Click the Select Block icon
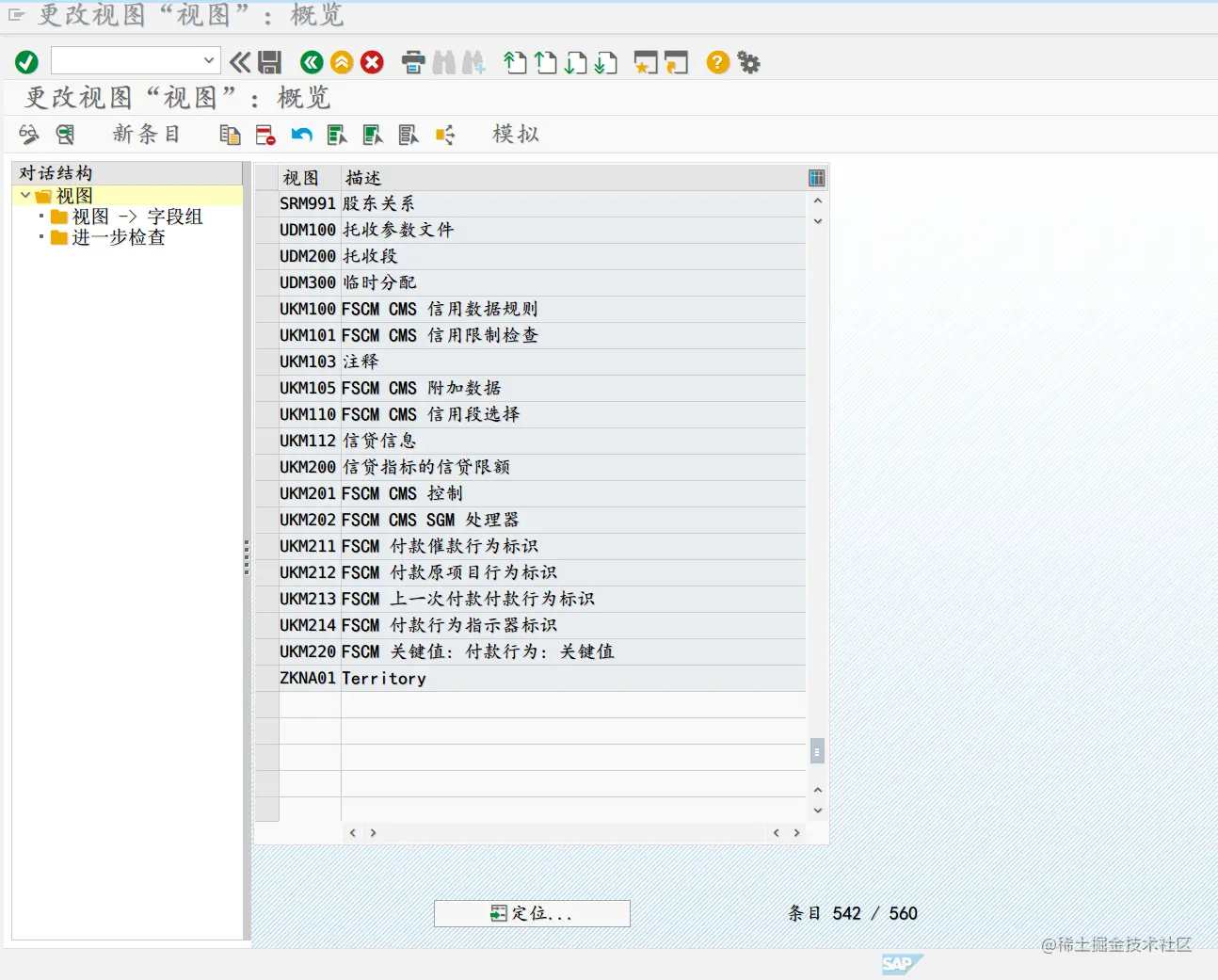The width and height of the screenshot is (1218, 980). [x=373, y=135]
